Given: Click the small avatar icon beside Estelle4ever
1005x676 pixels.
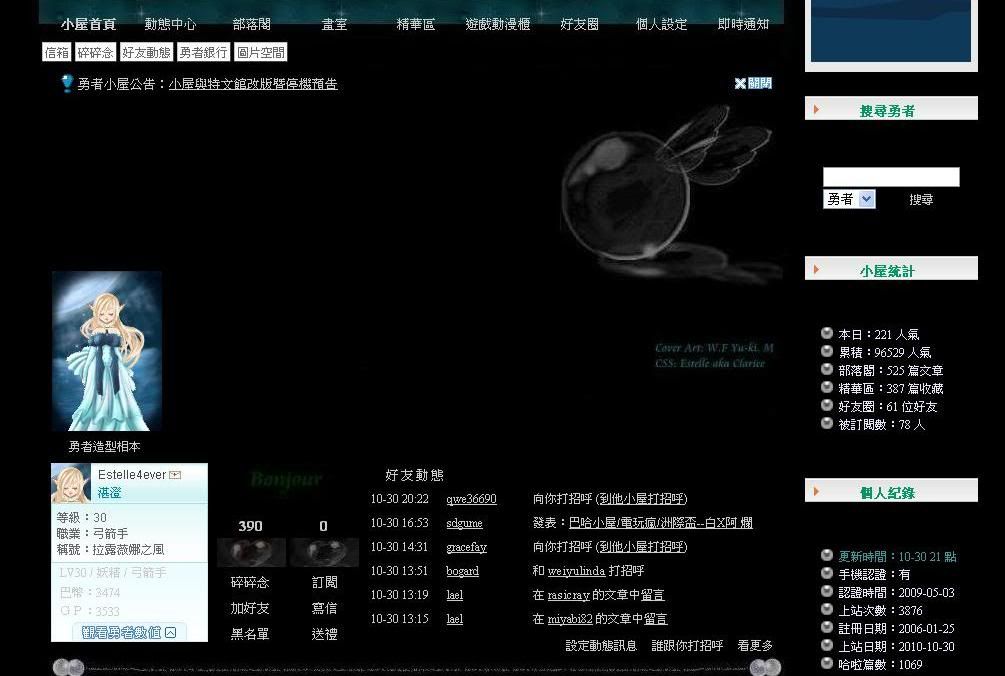Looking at the screenshot, I should tap(71, 484).
